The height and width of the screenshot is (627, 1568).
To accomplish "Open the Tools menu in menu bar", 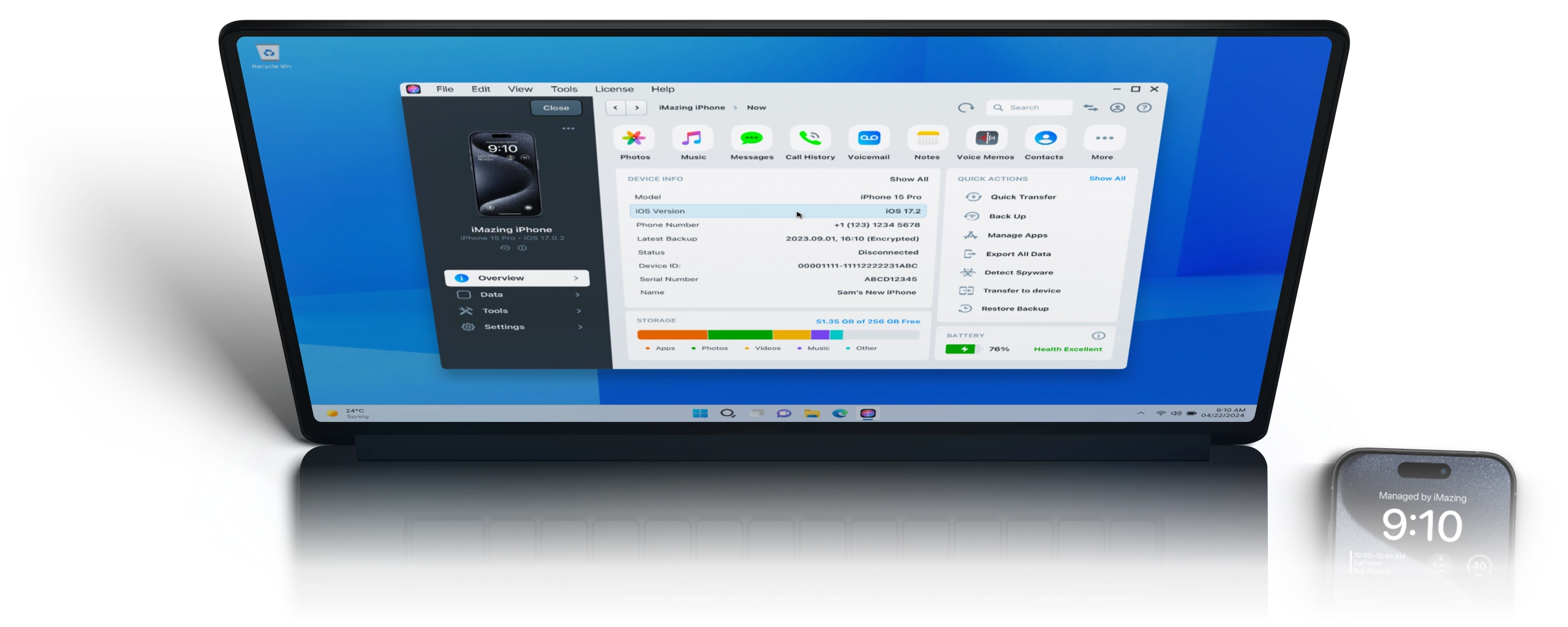I will pos(563,89).
